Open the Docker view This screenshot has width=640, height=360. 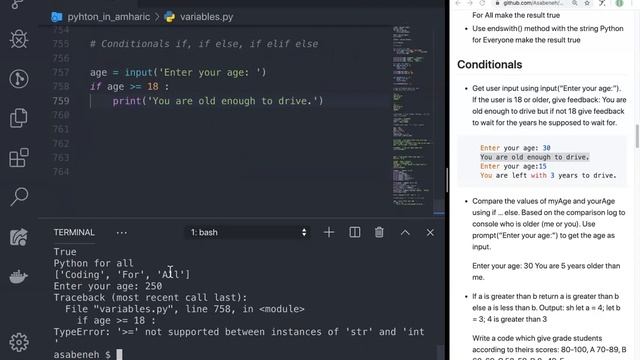19,277
